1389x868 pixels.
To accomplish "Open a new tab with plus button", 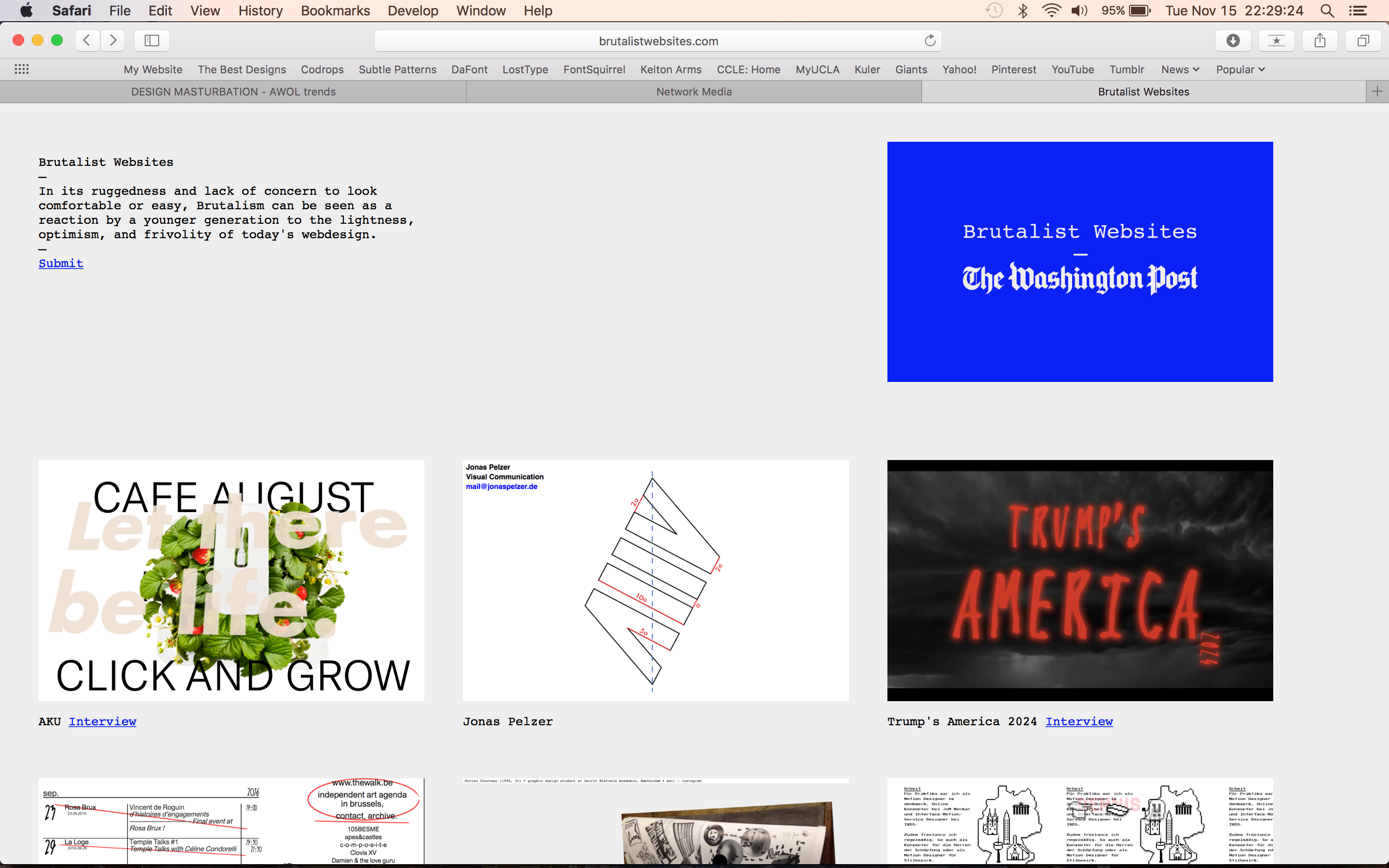I will pyautogui.click(x=1377, y=91).
